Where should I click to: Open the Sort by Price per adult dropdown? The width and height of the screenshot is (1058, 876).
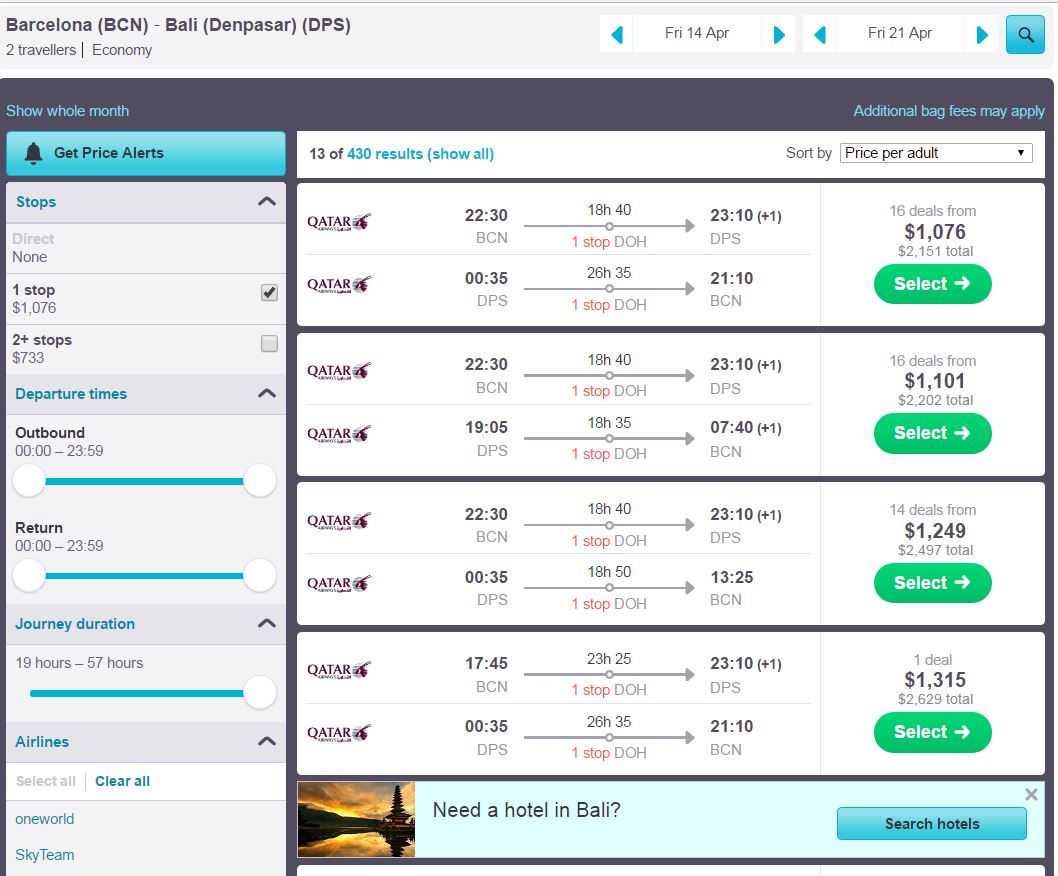click(936, 153)
